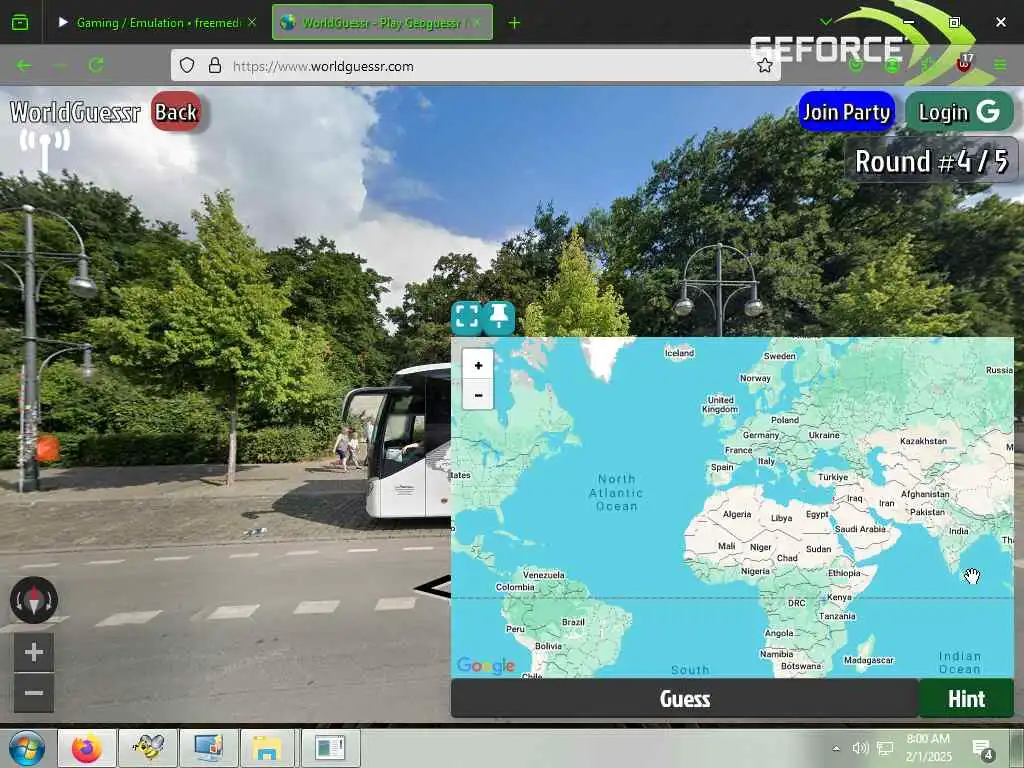Viewport: 1024px width, 768px height.
Task: Open notification center with 4 badge
Action: coord(983,749)
